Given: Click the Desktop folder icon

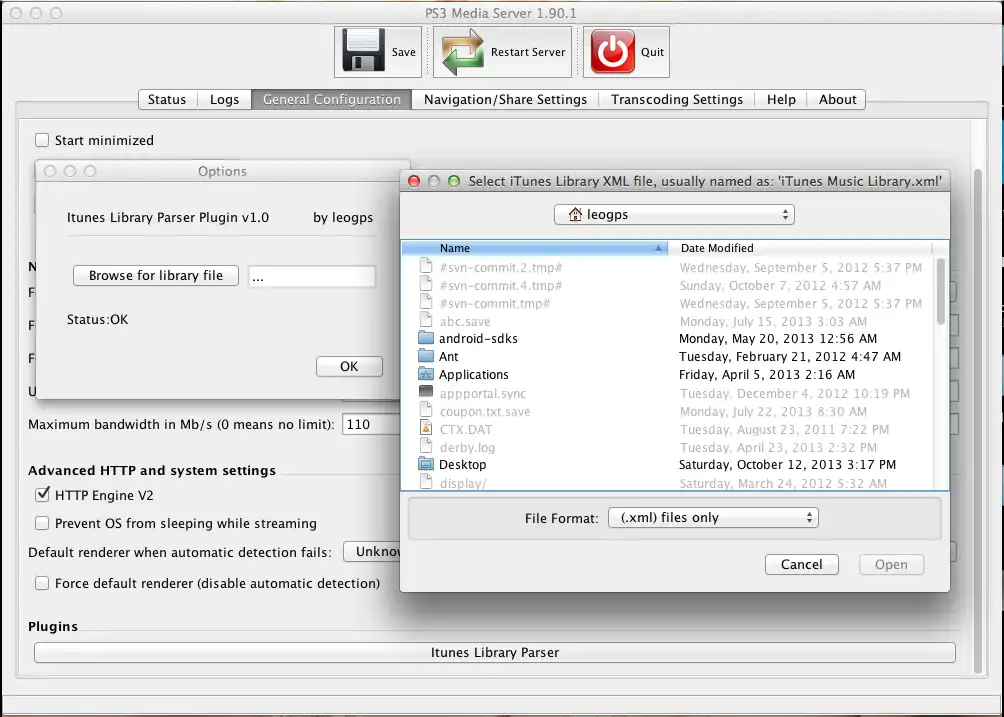Looking at the screenshot, I should coord(426,464).
